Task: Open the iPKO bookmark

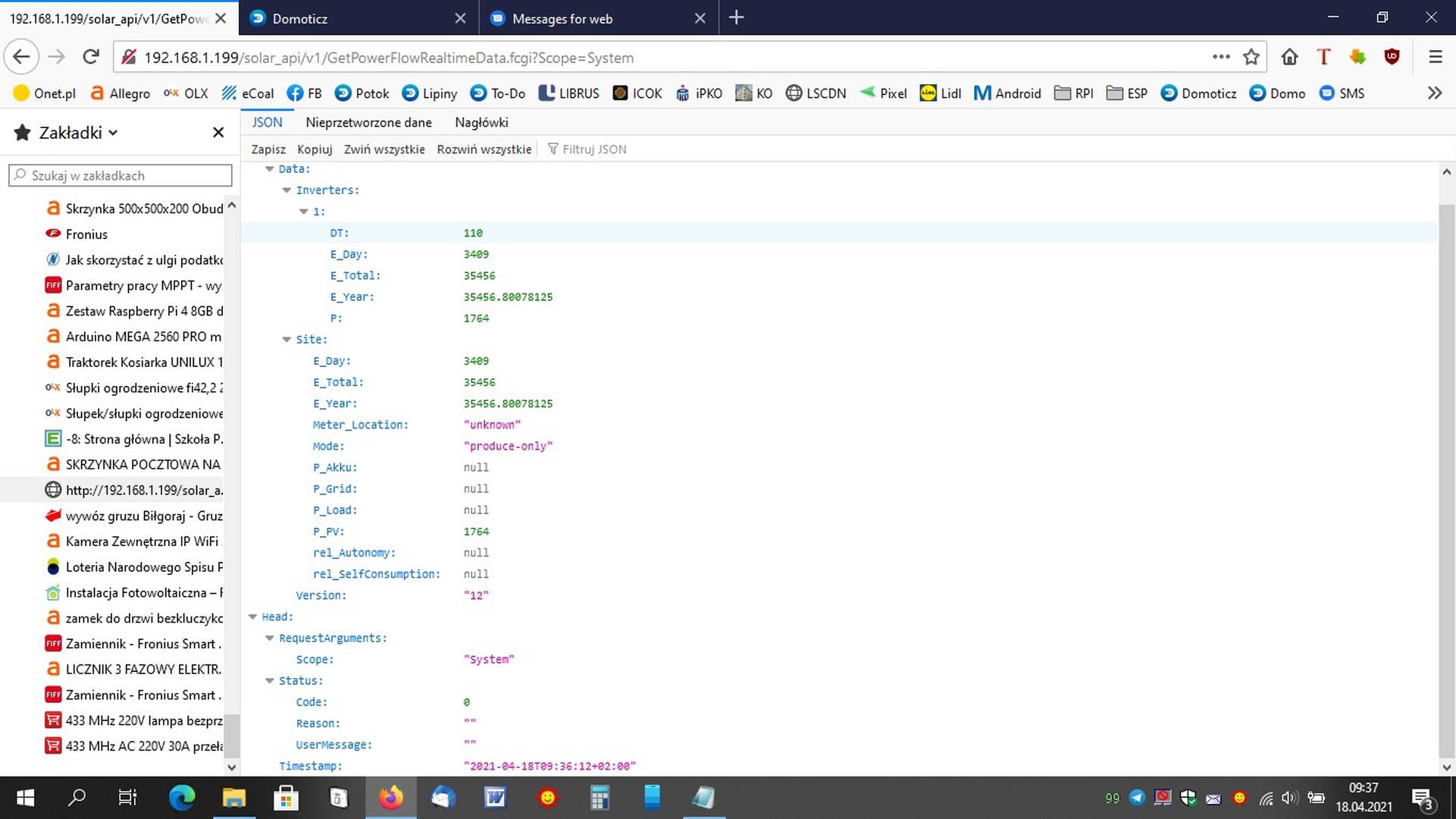Action: click(699, 93)
